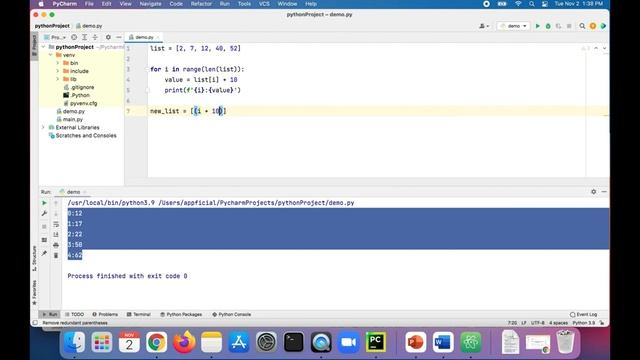
Task: Expand External Libraries node
Action: [x=43, y=127]
